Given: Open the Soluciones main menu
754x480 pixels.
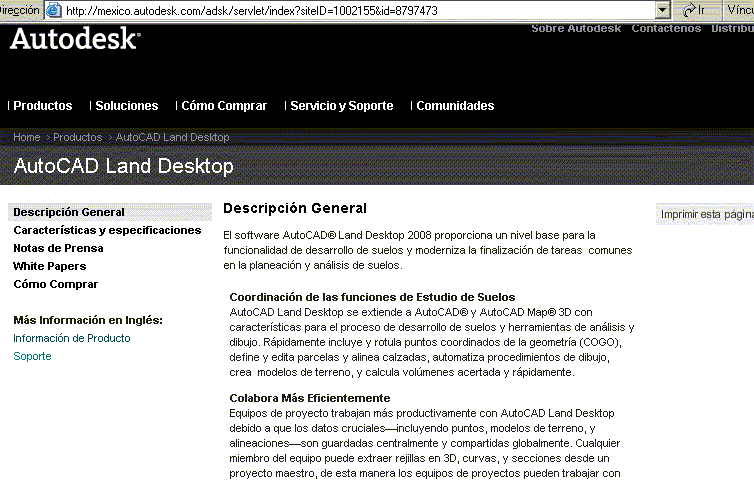Looking at the screenshot, I should pos(126,106).
